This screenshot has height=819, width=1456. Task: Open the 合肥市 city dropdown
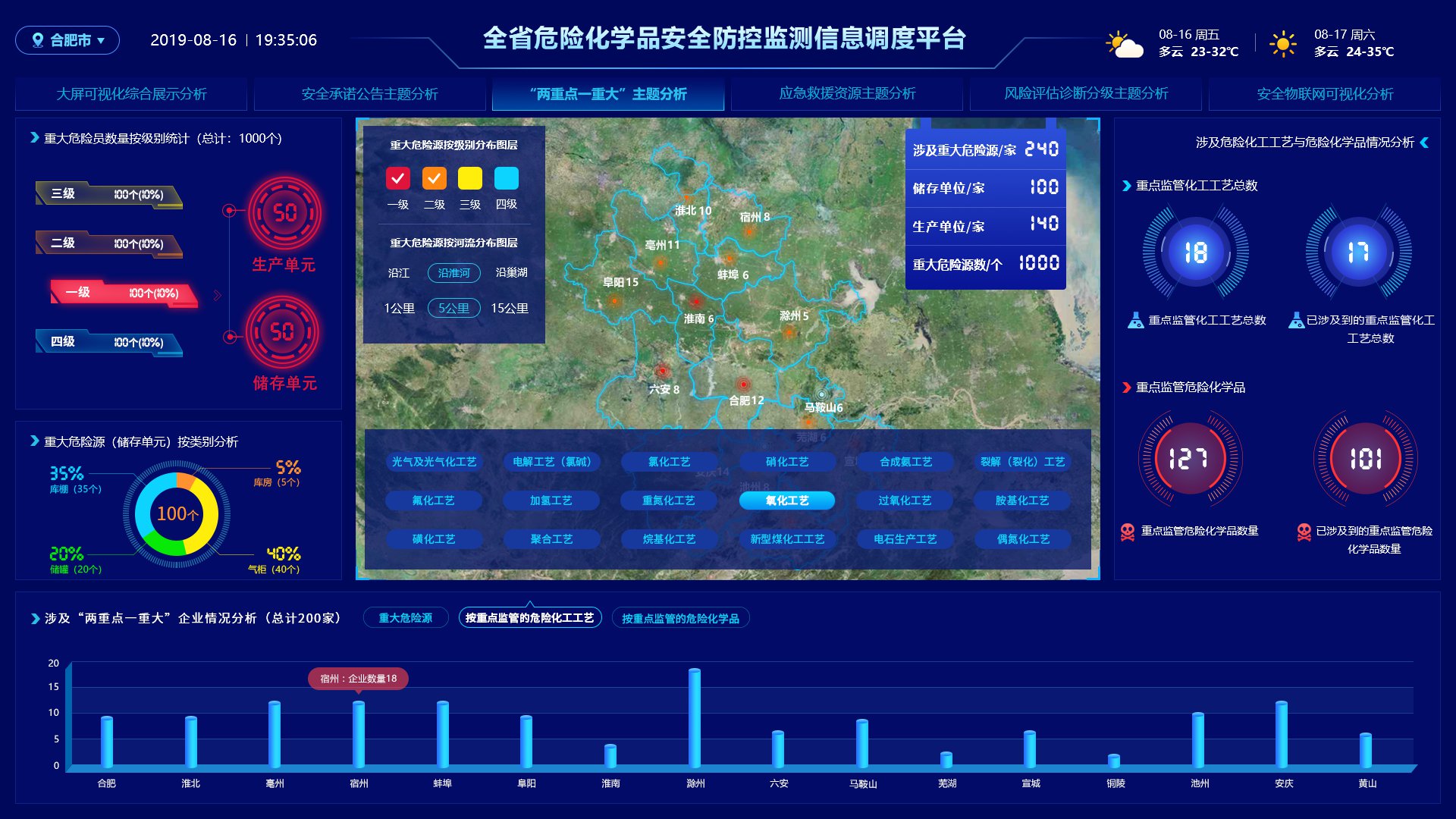[x=67, y=40]
